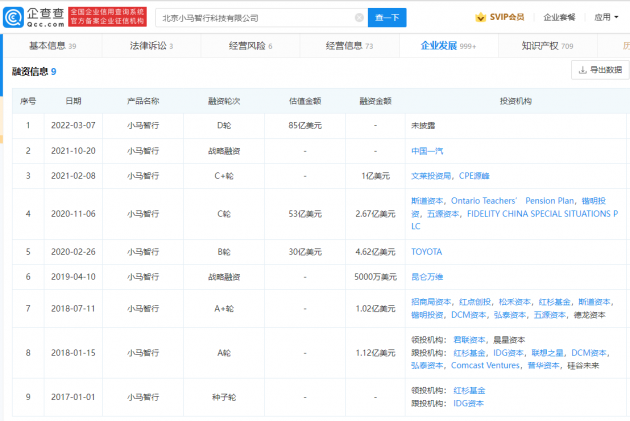630x421 pixels.
Task: Switch to the 企业发展 tab
Action: coord(448,46)
